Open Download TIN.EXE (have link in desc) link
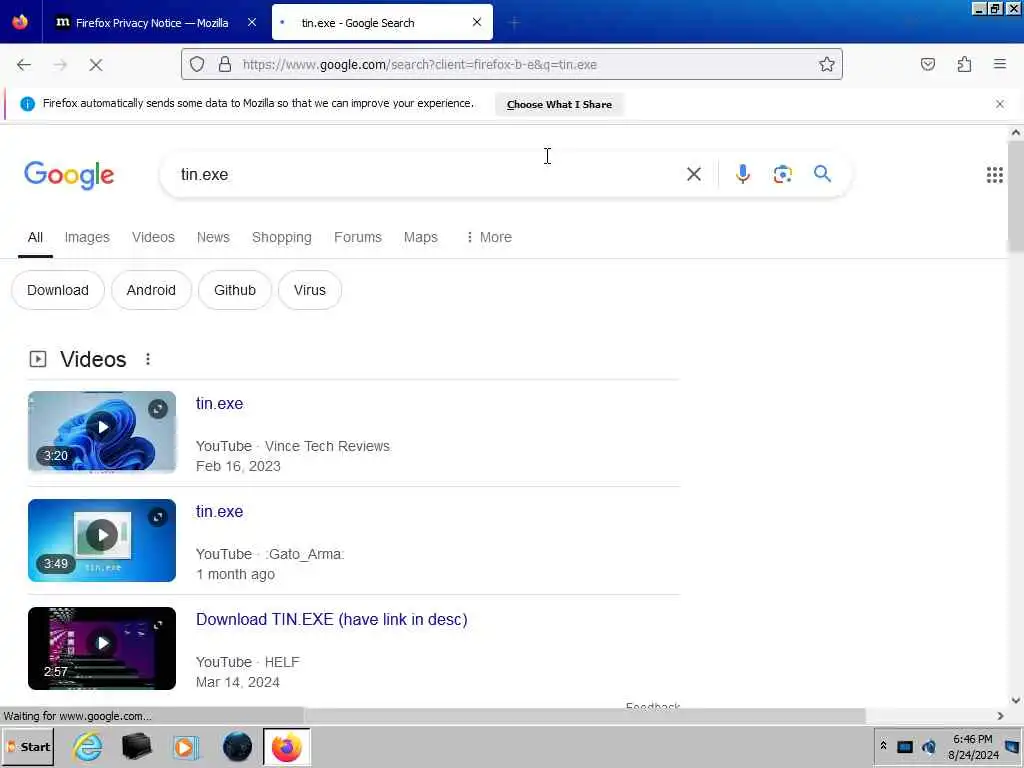 pyautogui.click(x=332, y=619)
